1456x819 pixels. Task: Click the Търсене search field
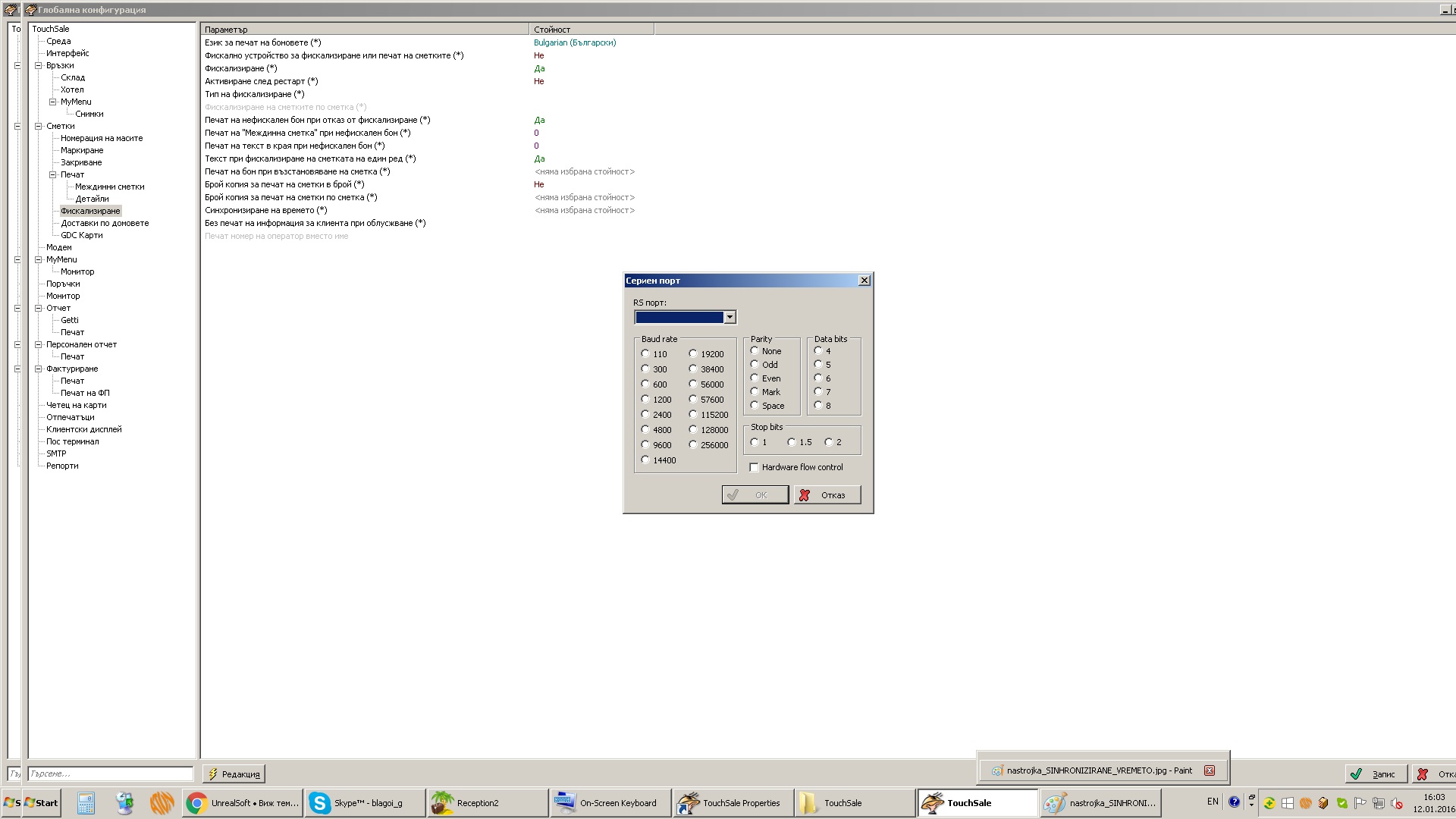111,773
